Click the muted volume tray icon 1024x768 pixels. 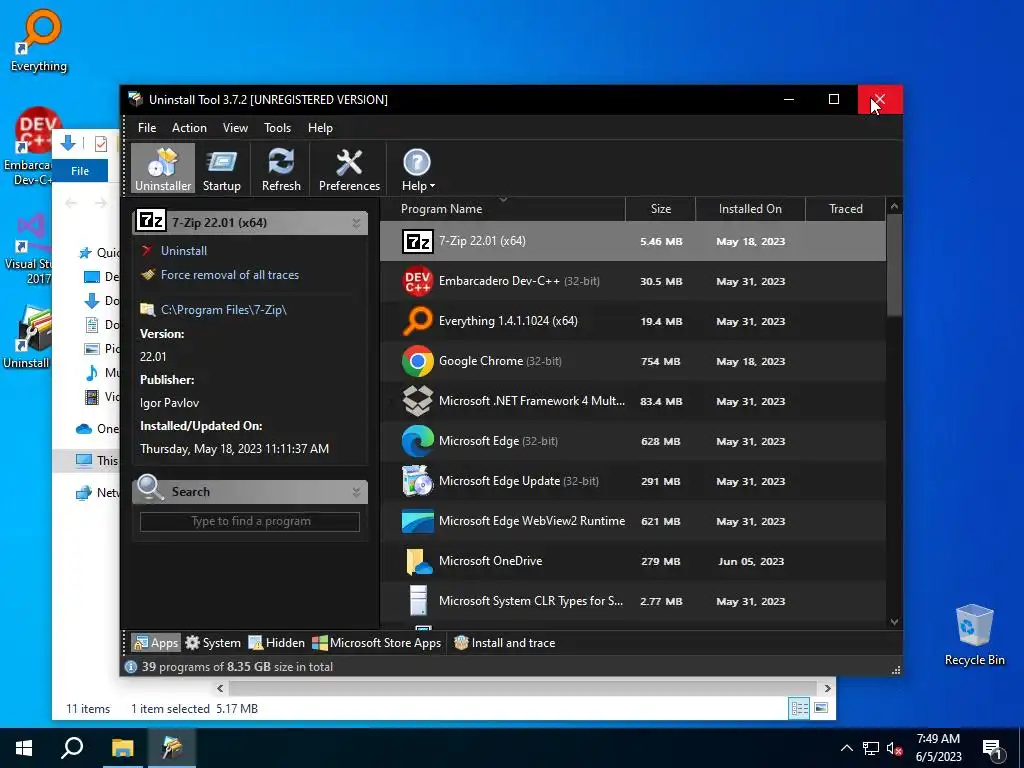[895, 748]
